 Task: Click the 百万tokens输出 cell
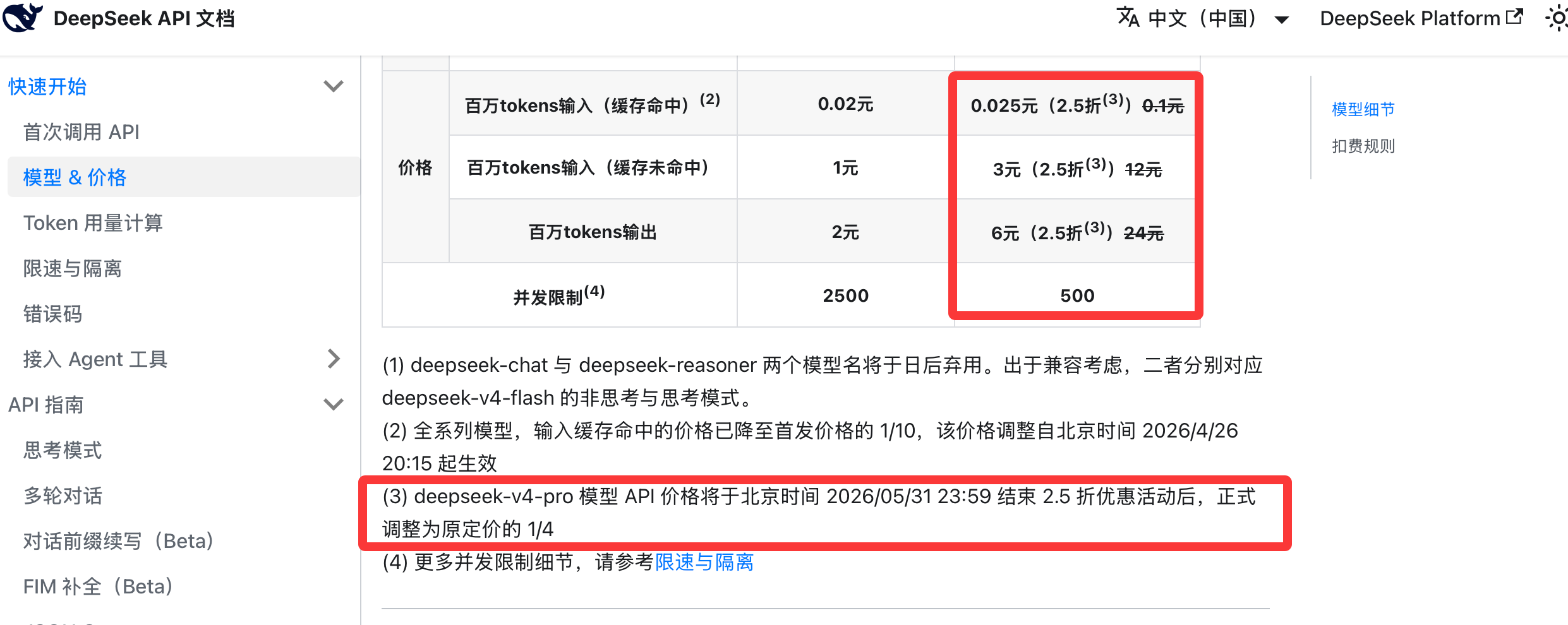(593, 232)
